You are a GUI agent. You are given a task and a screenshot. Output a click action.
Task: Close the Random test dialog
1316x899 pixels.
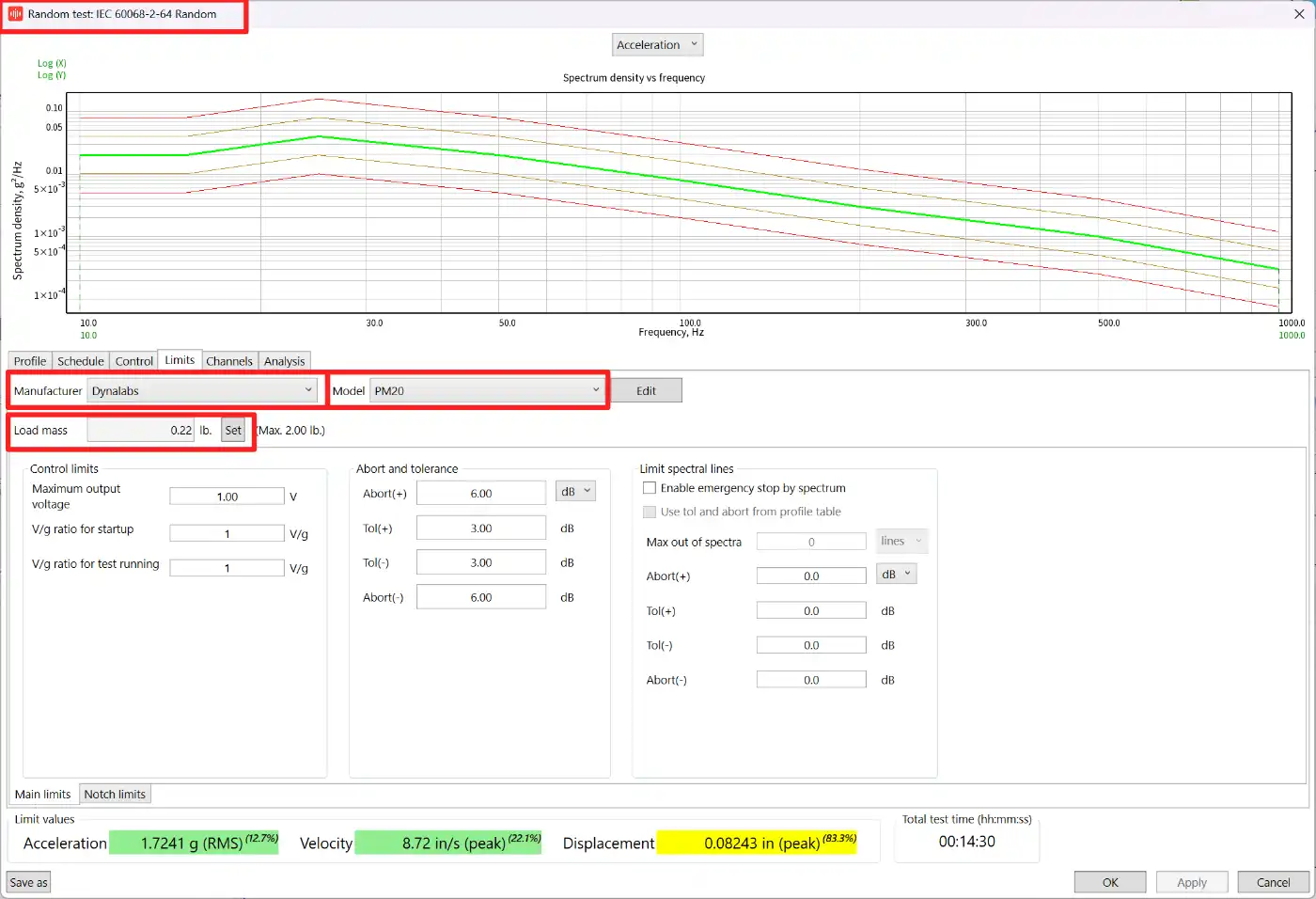[1299, 14]
